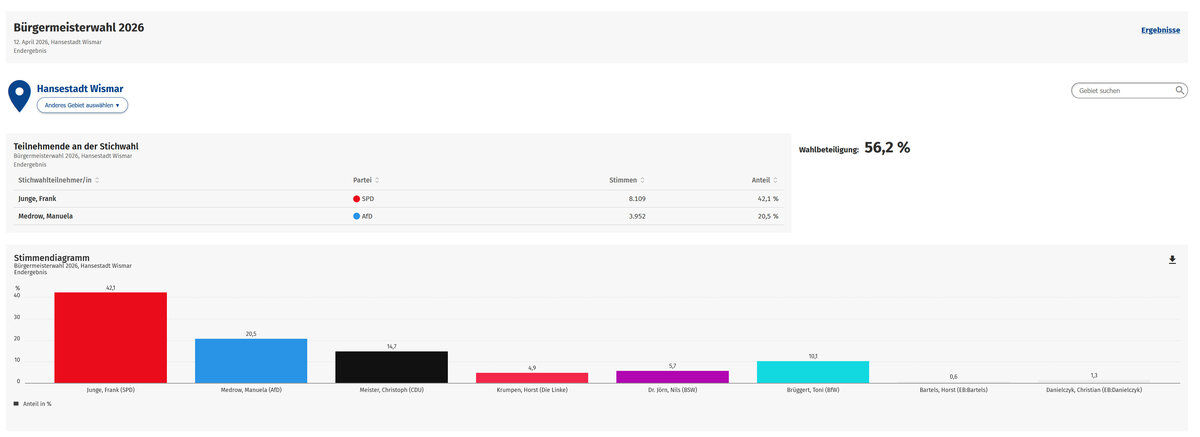Click the red Junge, Frank (SPD) bar

110,338
